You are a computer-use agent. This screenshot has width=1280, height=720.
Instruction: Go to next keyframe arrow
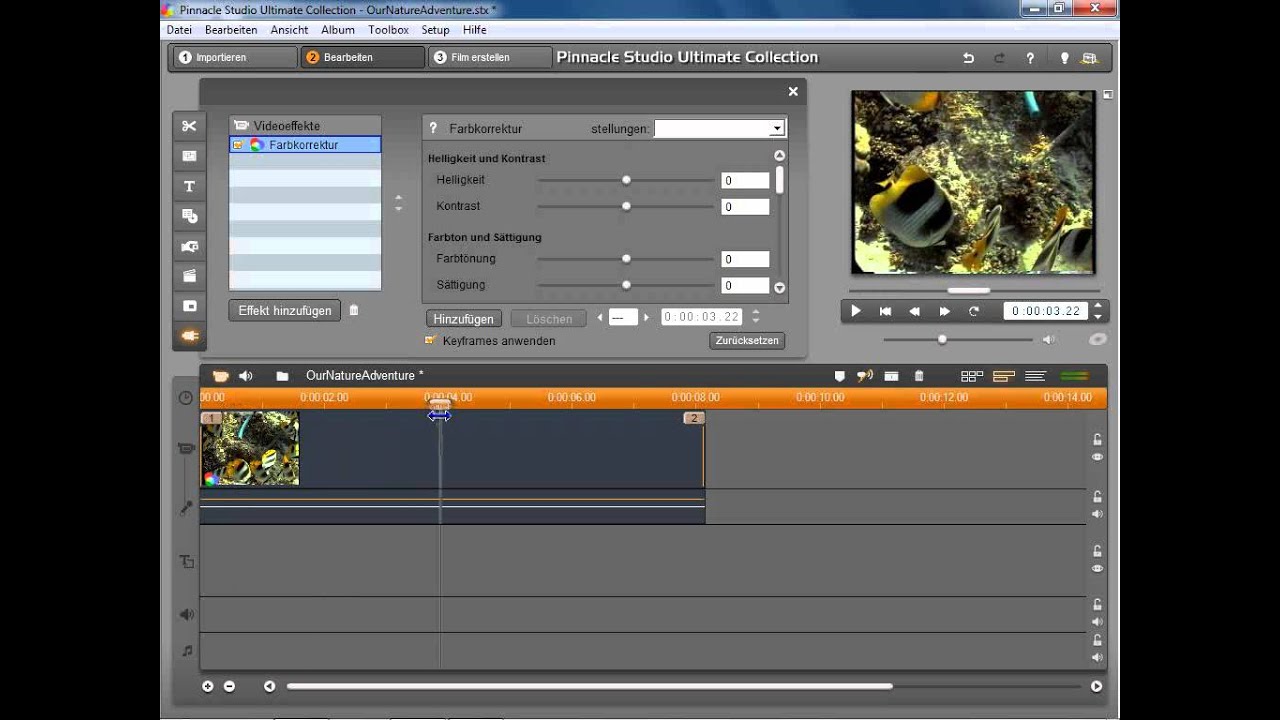click(x=646, y=318)
